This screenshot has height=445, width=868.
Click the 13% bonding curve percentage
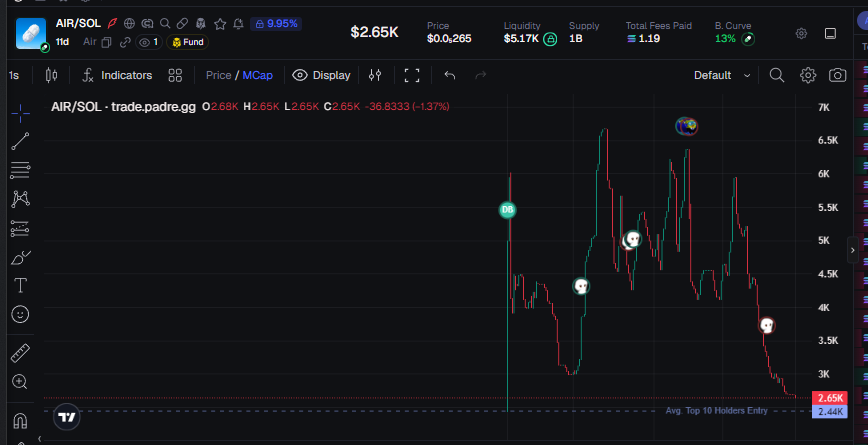tap(725, 39)
